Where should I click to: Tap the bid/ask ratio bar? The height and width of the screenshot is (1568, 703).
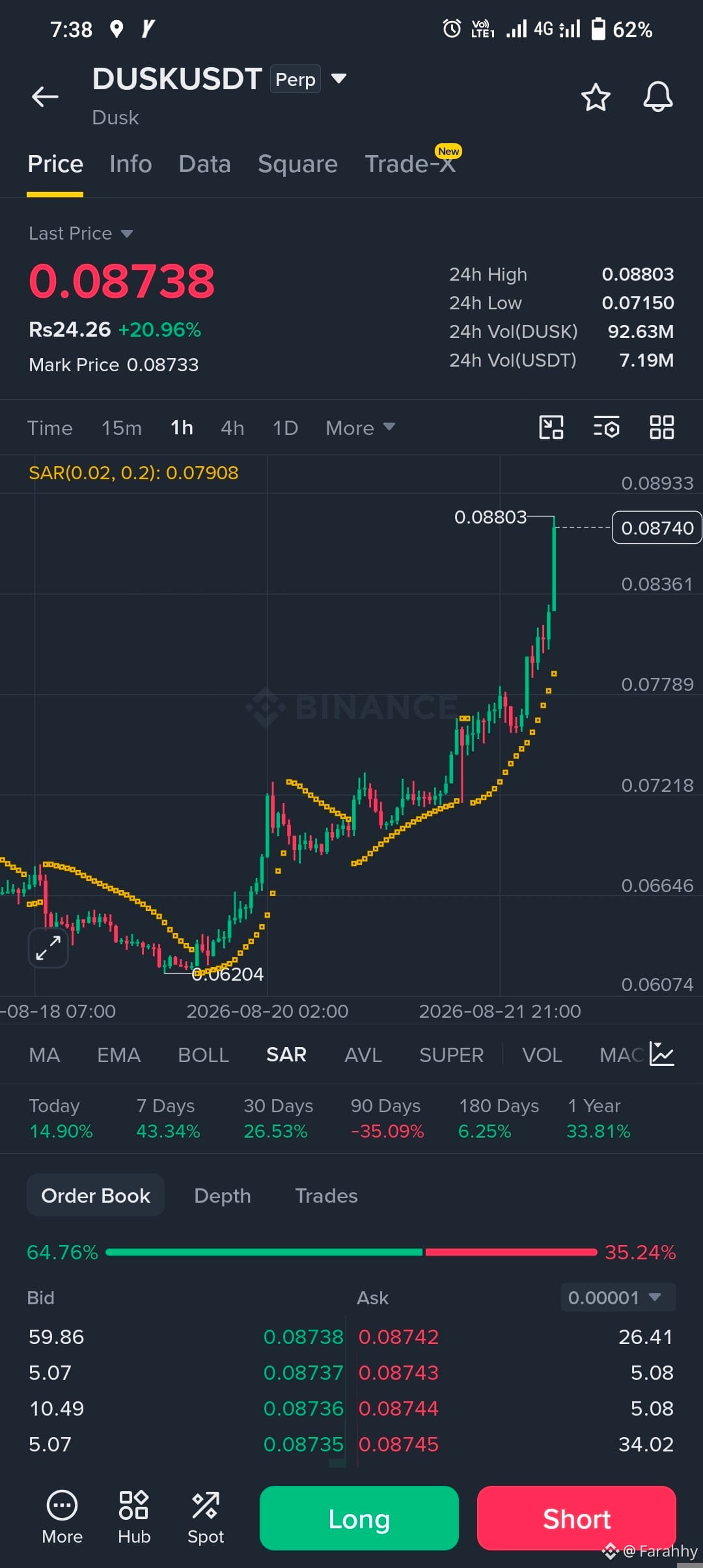[351, 1252]
